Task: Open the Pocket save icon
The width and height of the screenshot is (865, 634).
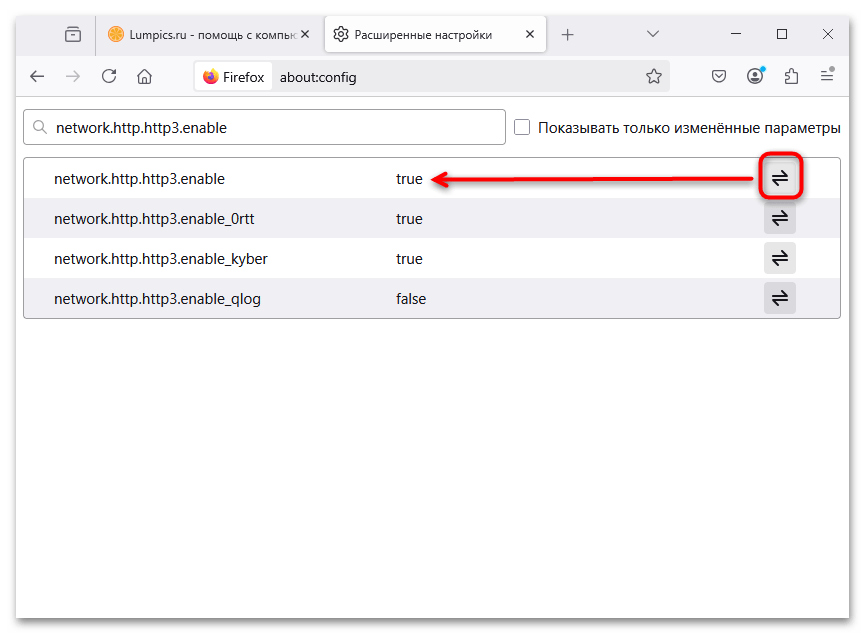Action: click(x=719, y=76)
